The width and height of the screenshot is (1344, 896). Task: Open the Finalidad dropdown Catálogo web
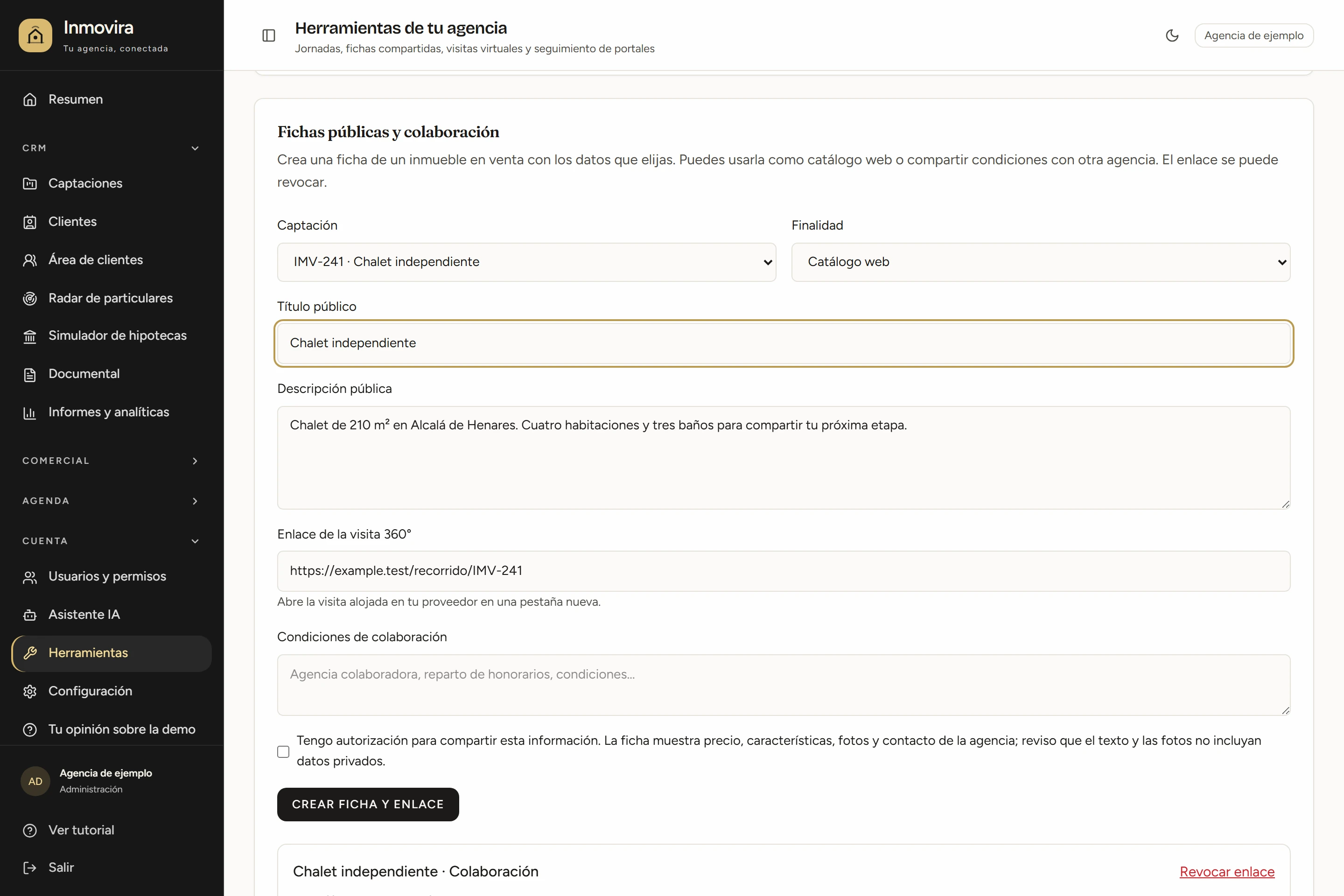(1041, 262)
